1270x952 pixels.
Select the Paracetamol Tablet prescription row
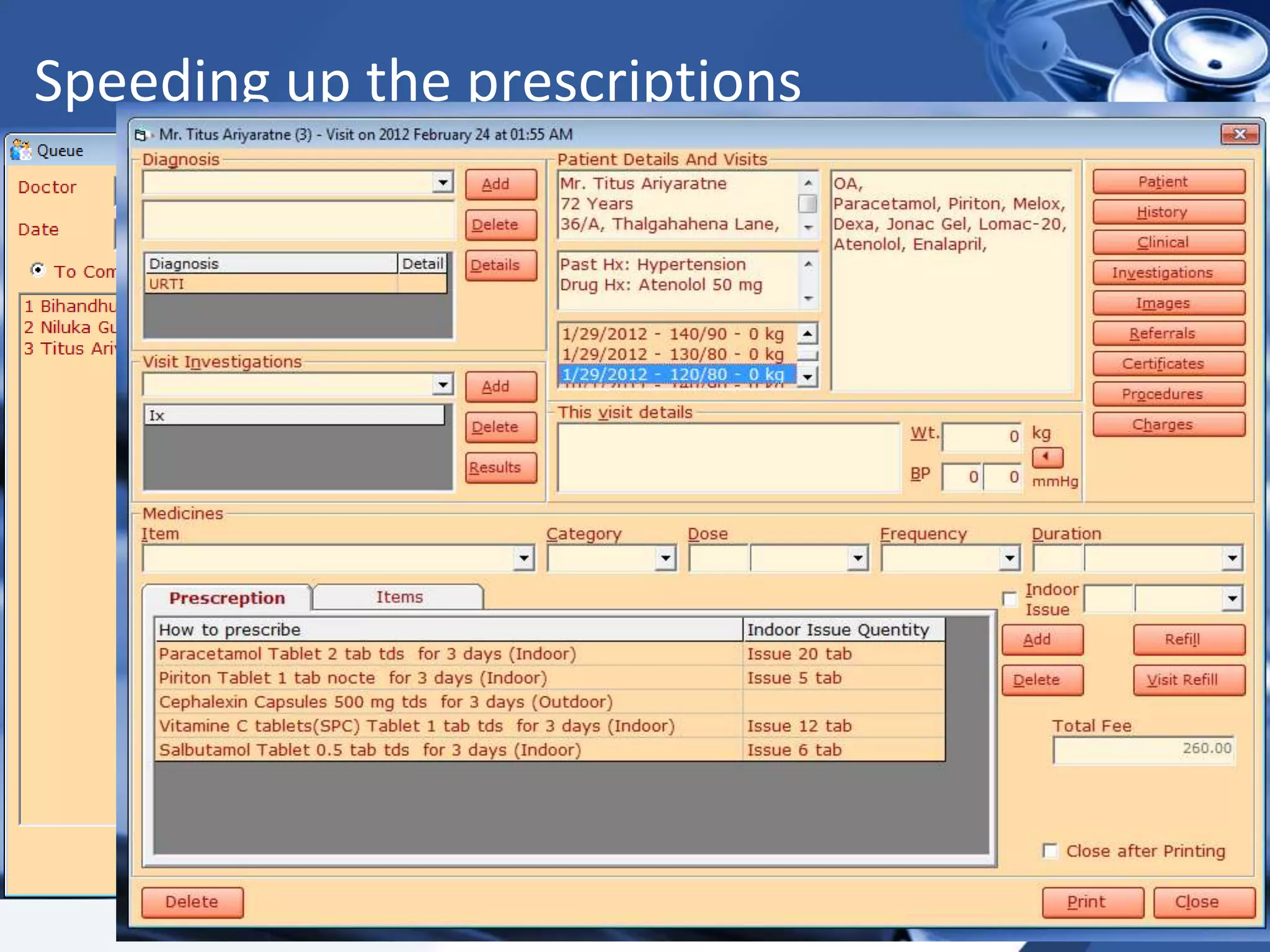[x=549, y=654]
